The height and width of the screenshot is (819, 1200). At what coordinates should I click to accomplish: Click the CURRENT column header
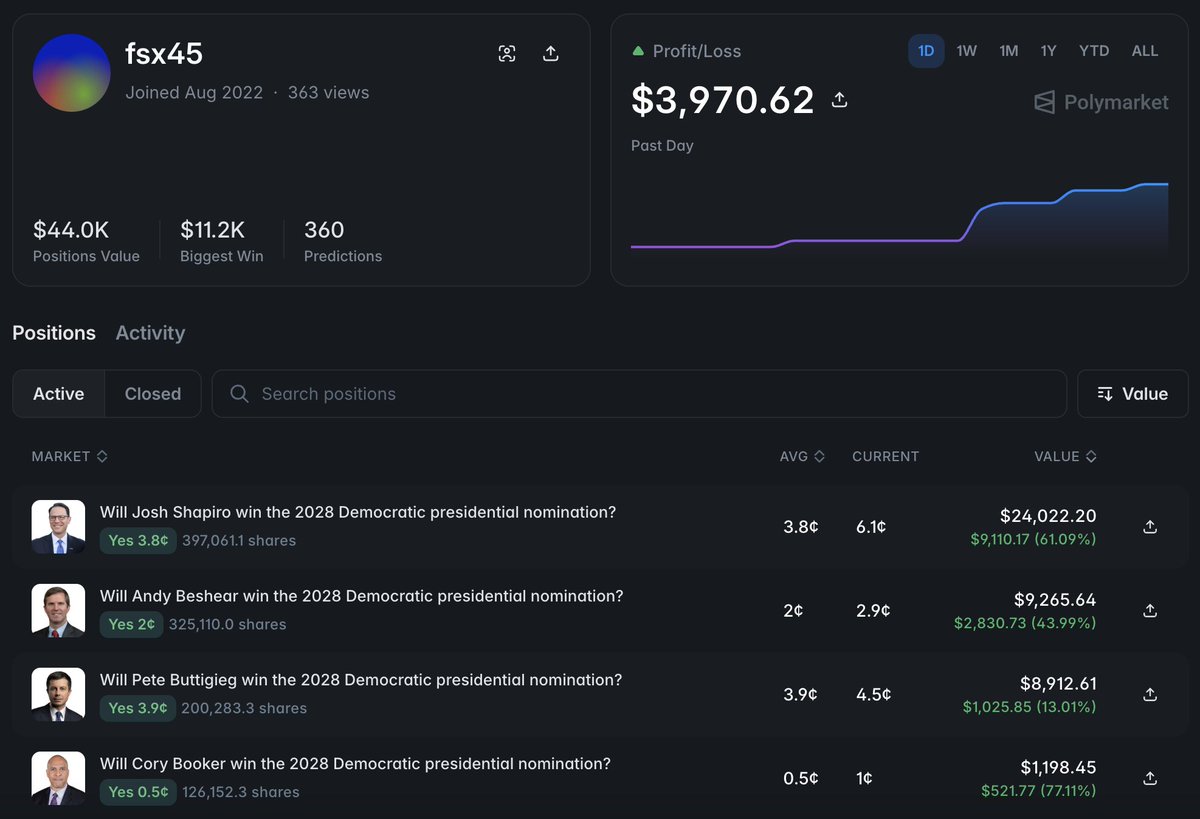click(885, 456)
